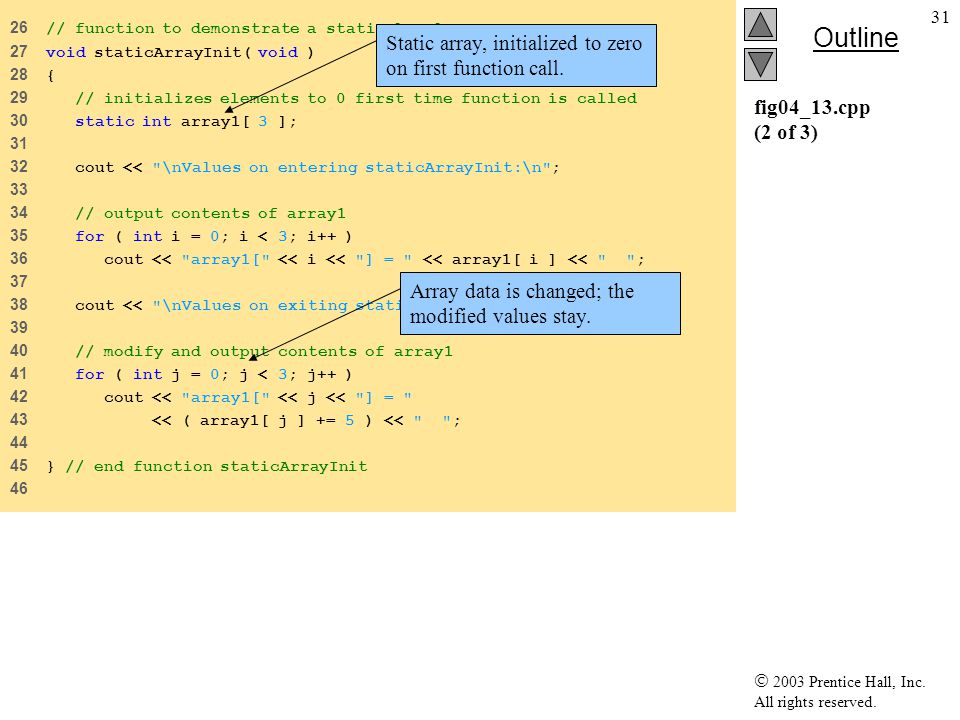This screenshot has width=960, height=720.
Task: Click '} // end function staticArrayInit' line
Action: (207, 467)
